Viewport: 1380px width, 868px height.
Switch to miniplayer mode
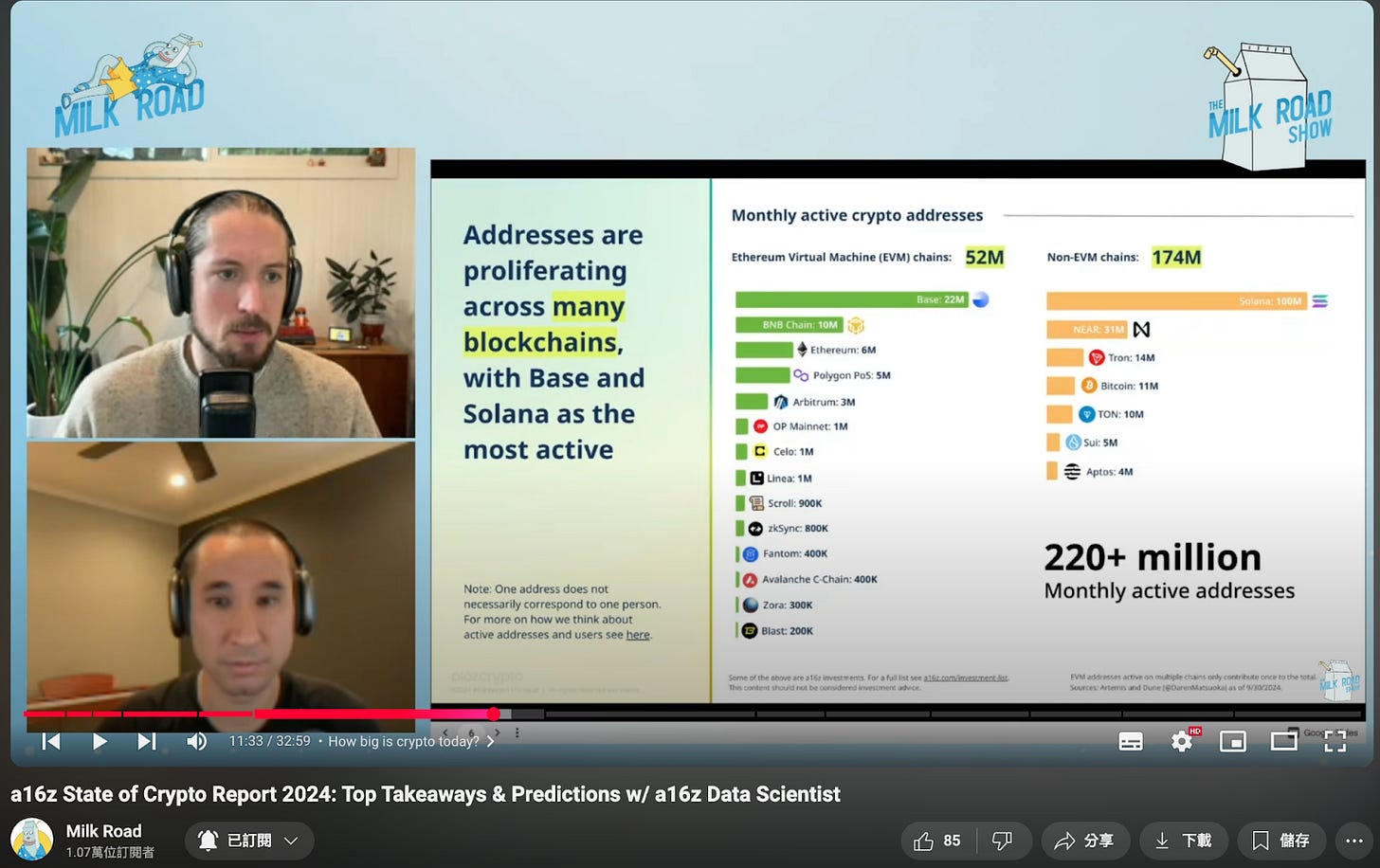1233,742
